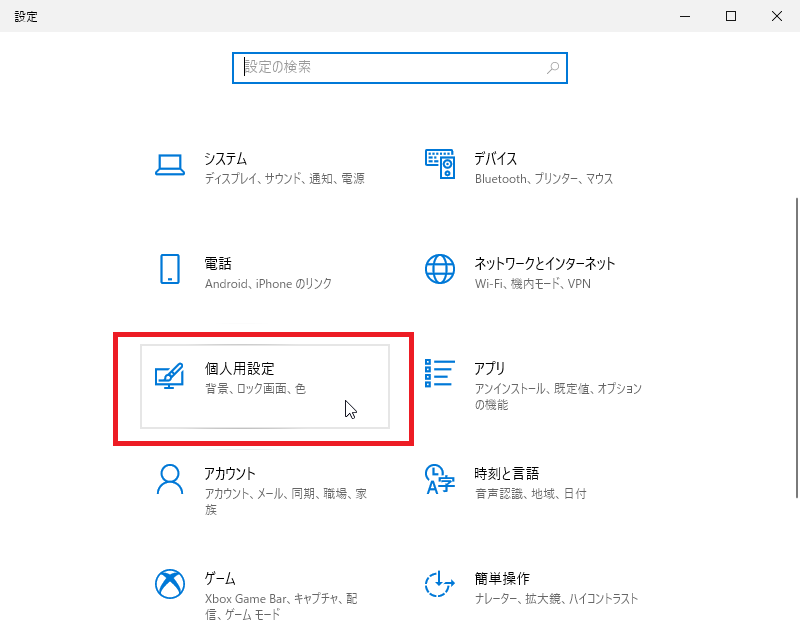Click the Apps list icon
800x632 pixels.
pyautogui.click(x=439, y=374)
